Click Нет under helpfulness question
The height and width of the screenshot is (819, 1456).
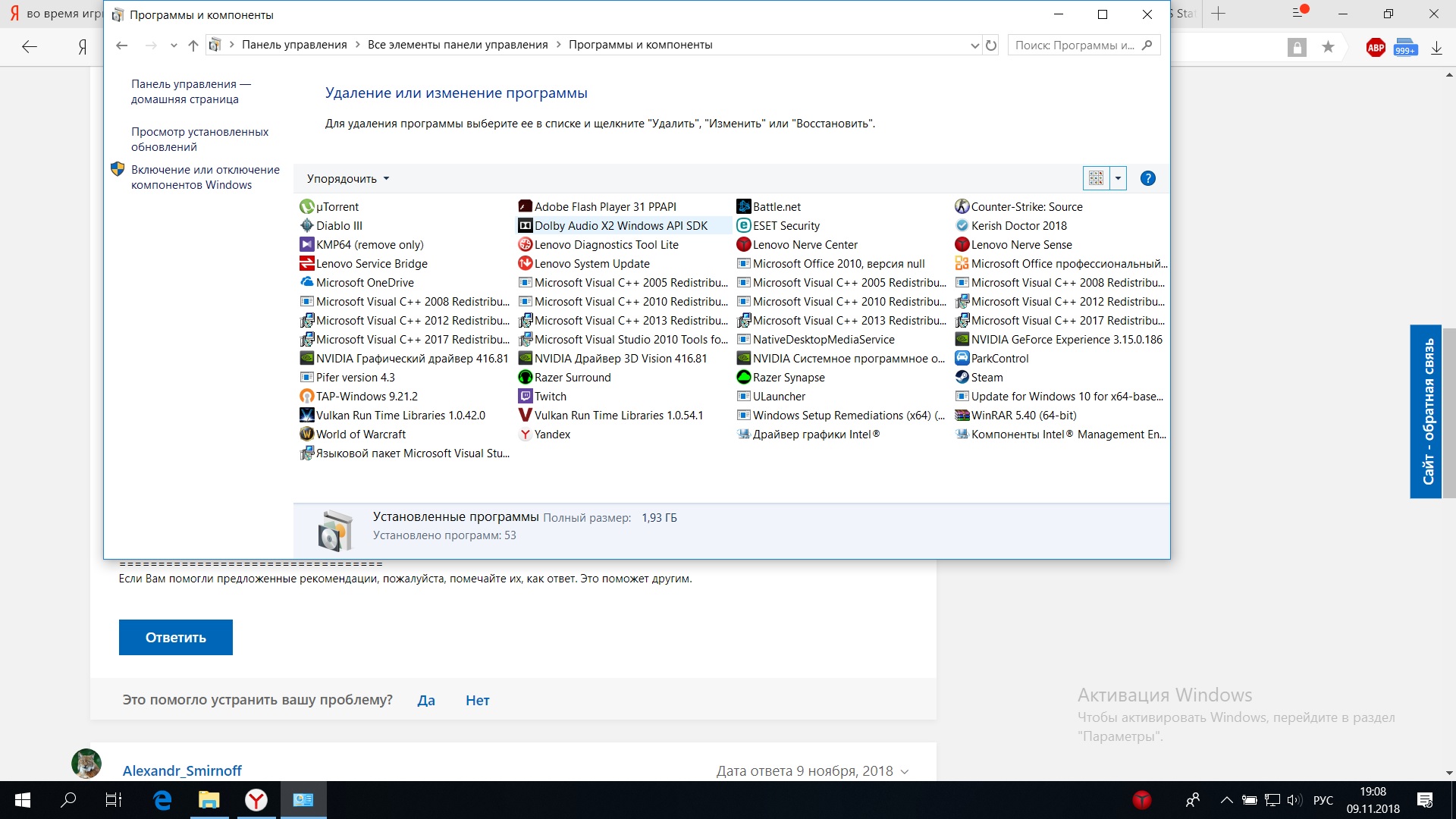coord(478,700)
